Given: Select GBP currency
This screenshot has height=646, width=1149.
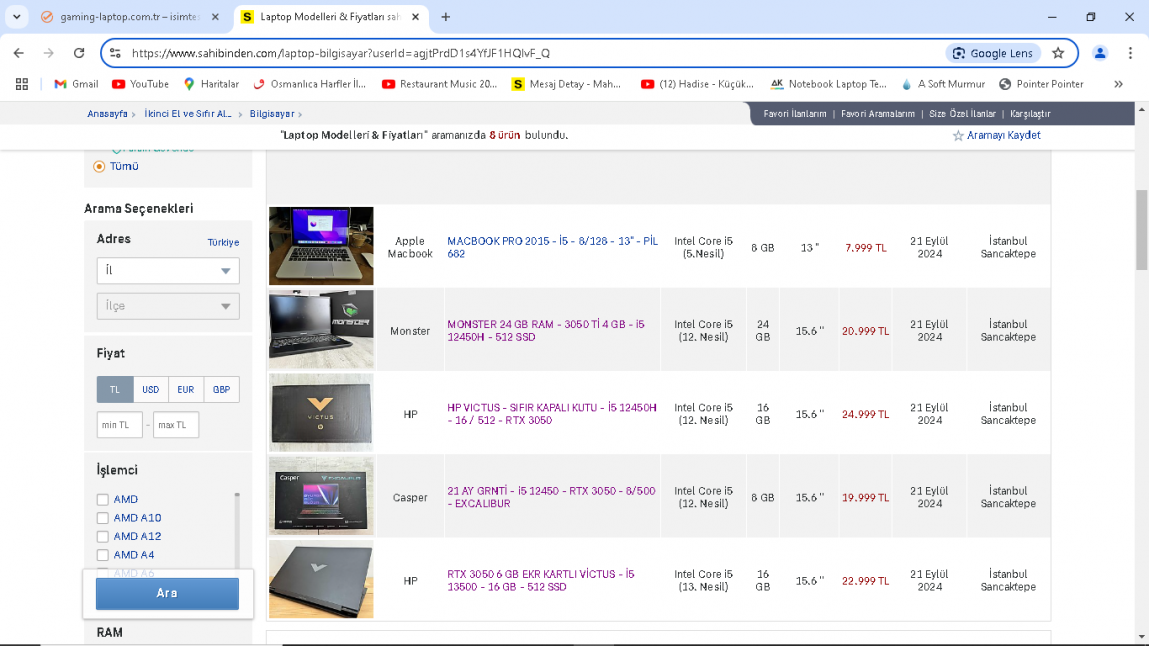Looking at the screenshot, I should pos(221,390).
